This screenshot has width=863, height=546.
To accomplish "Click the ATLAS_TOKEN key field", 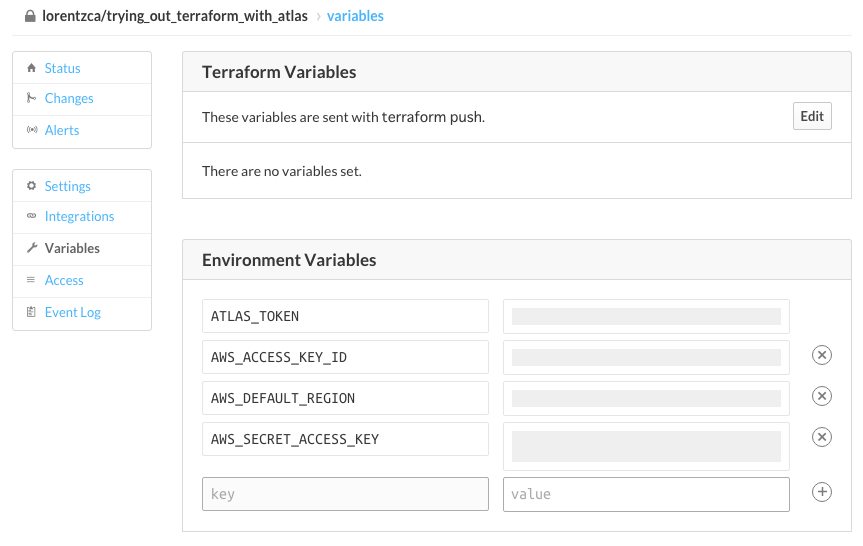I will [x=345, y=316].
